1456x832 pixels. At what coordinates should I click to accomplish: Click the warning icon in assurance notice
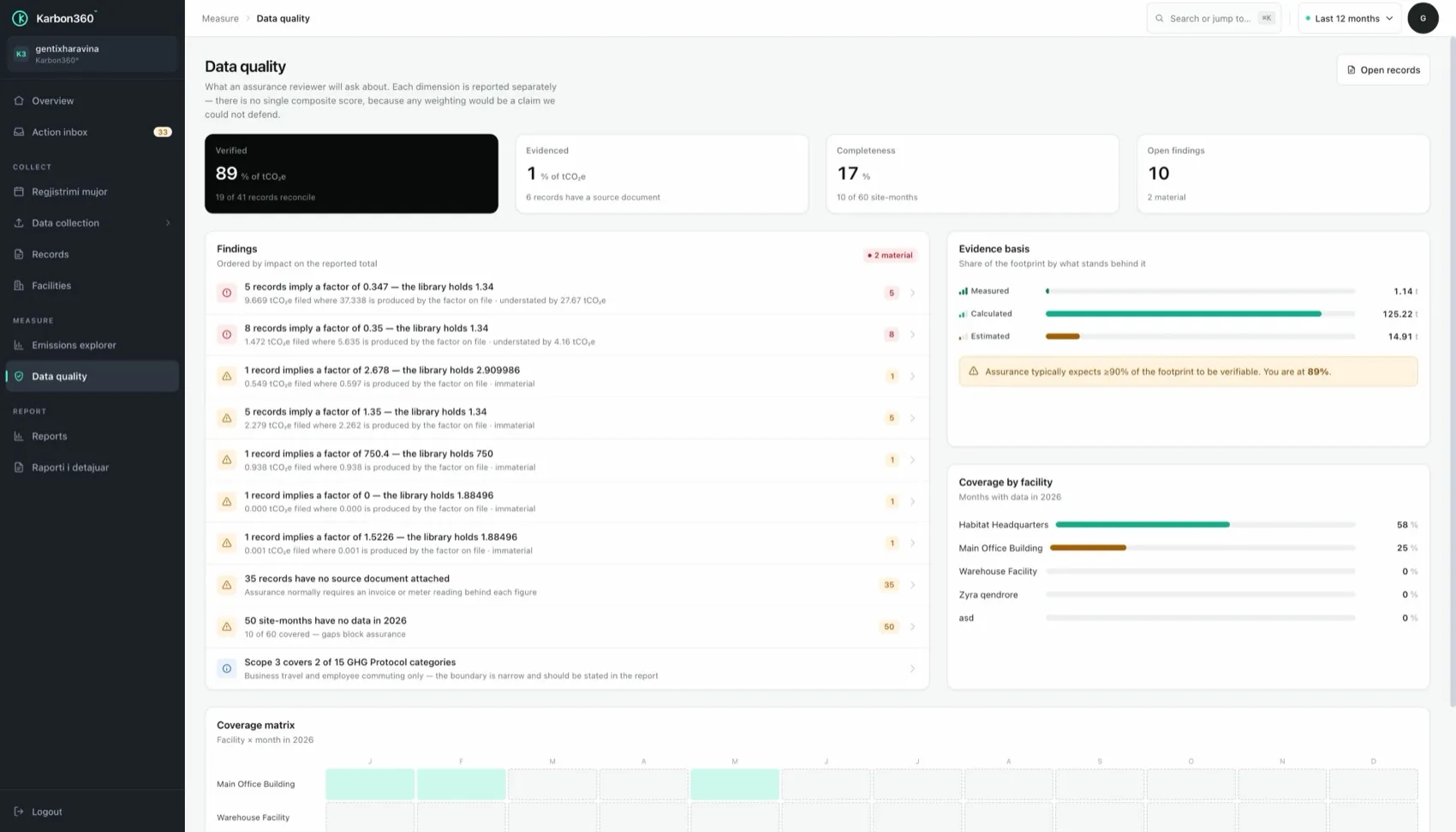(973, 371)
